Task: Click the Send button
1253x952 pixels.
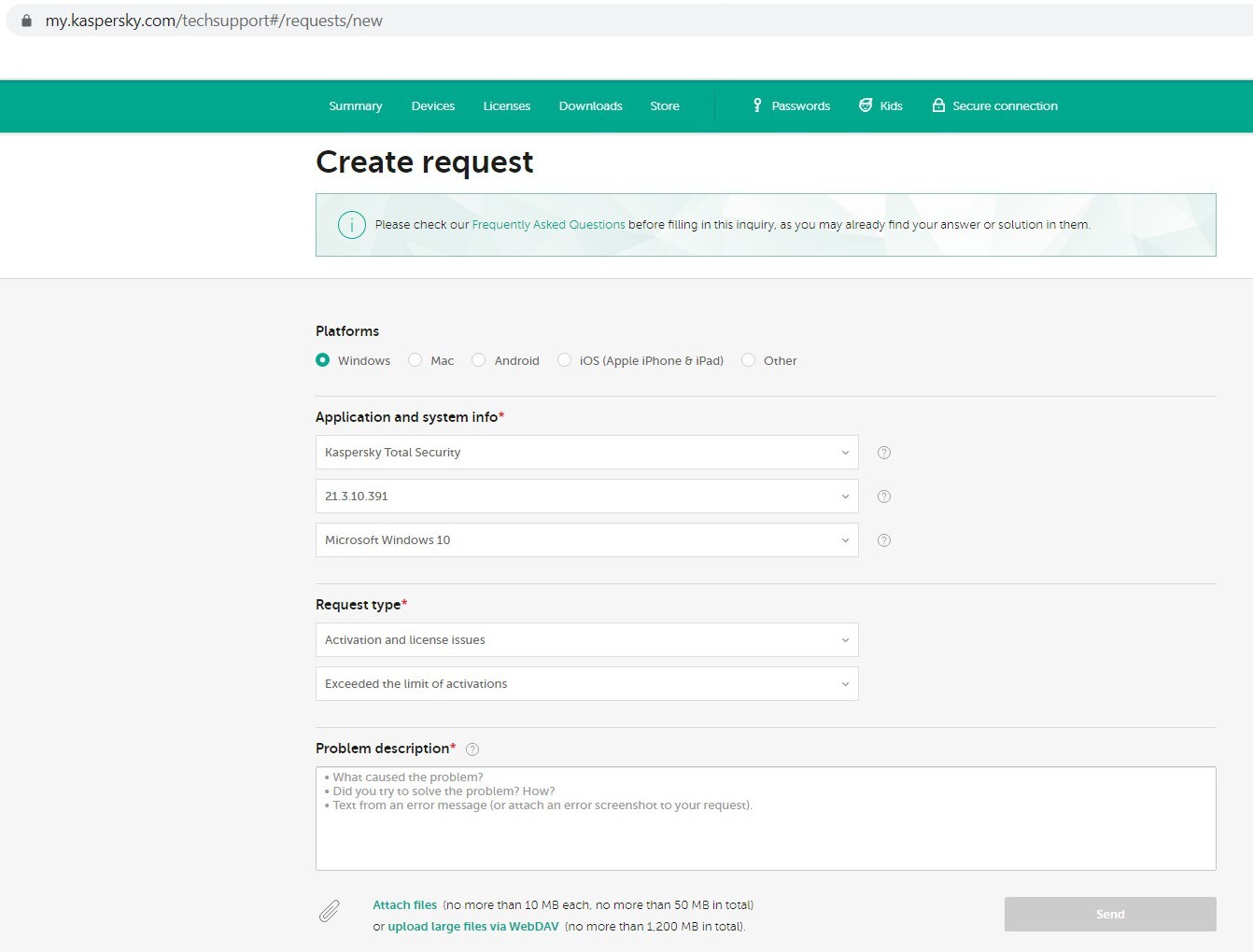Action: 1110,915
